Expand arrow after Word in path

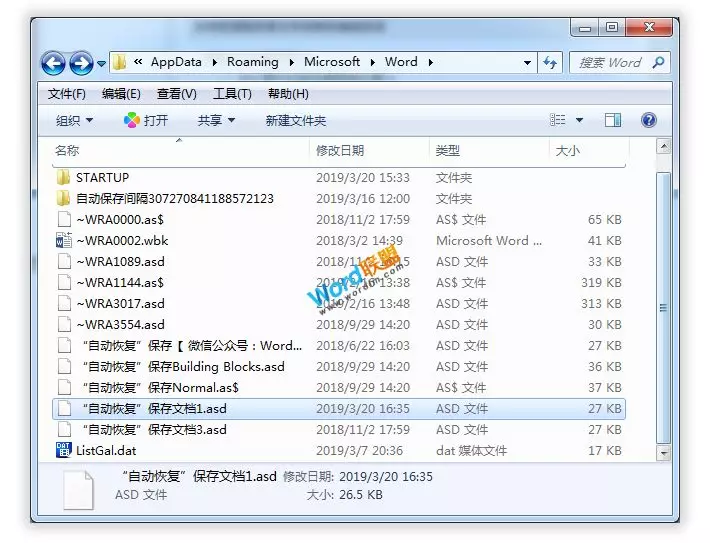[431, 62]
